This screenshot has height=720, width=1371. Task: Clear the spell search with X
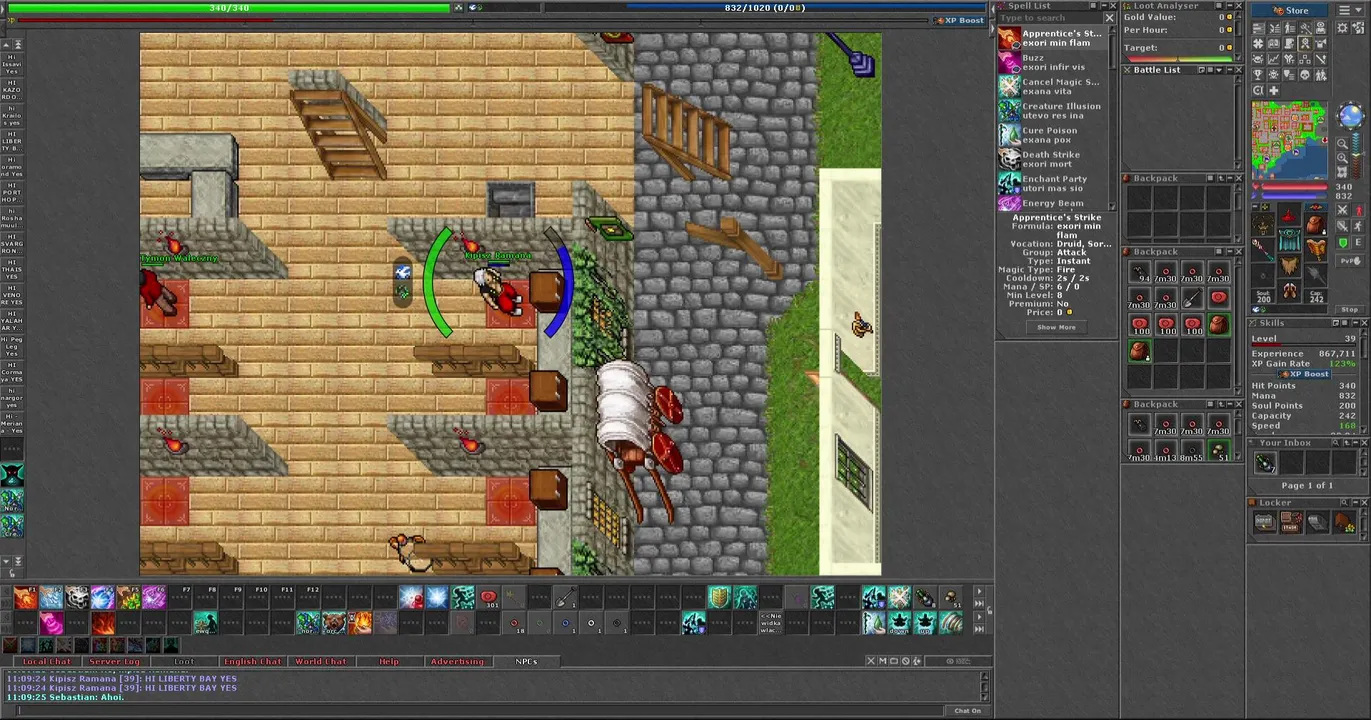click(x=1109, y=18)
